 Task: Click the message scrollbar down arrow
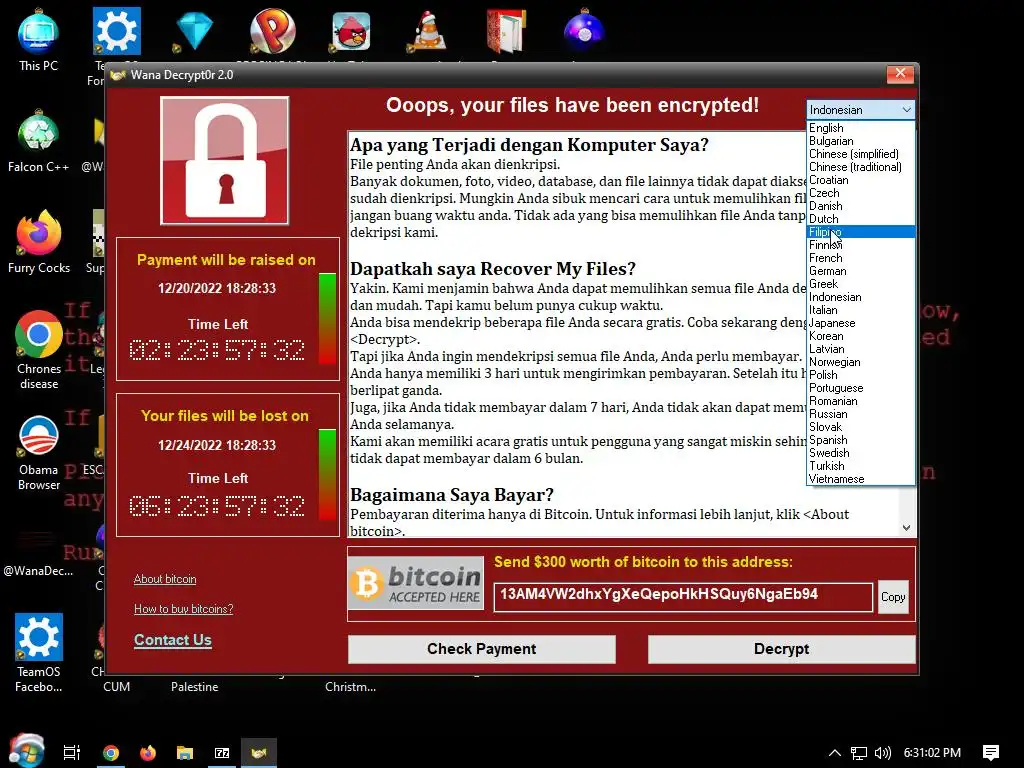[x=906, y=528]
